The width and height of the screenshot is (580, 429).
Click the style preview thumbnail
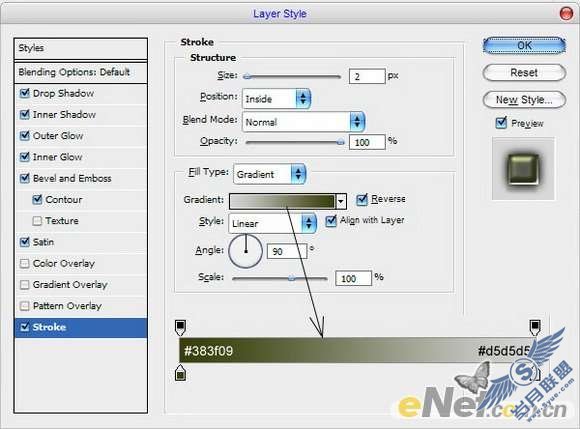click(523, 169)
